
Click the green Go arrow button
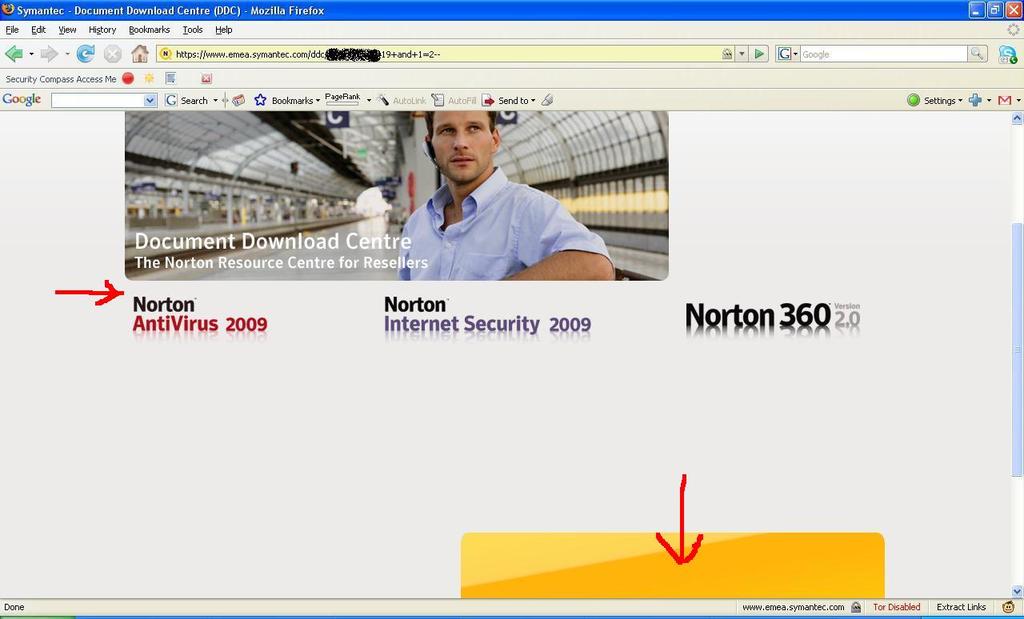pyautogui.click(x=759, y=54)
